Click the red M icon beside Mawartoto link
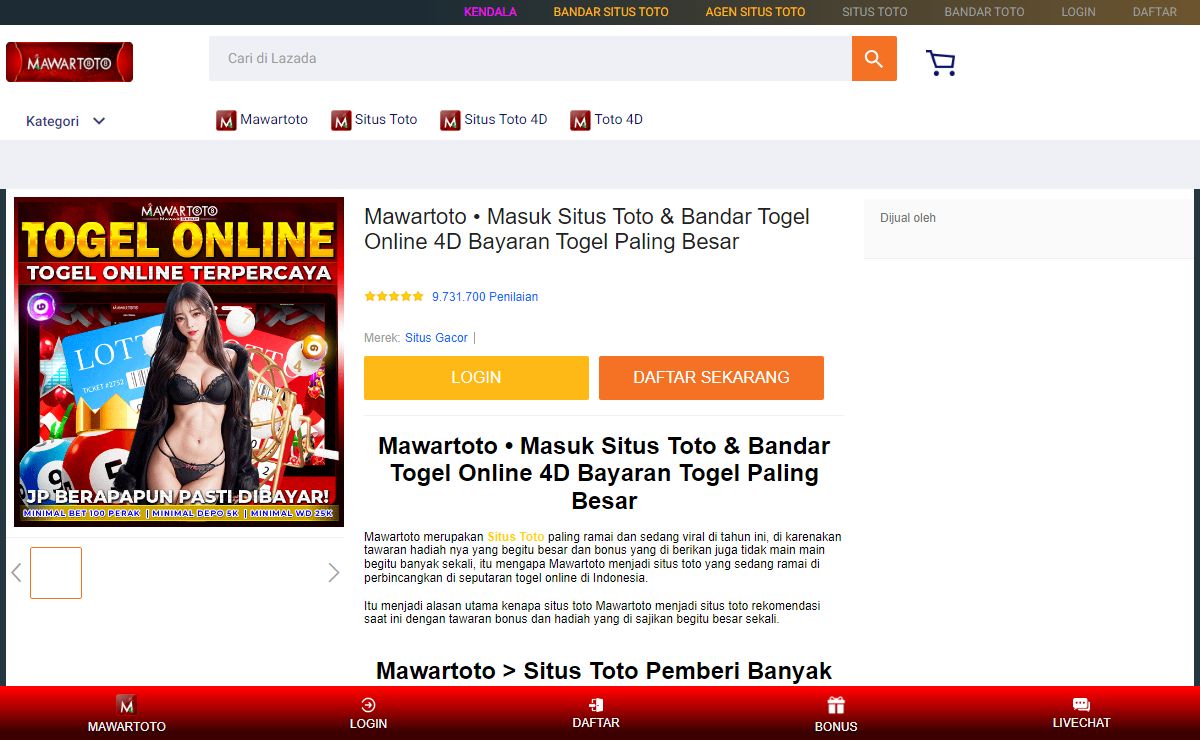1200x740 pixels. point(226,120)
